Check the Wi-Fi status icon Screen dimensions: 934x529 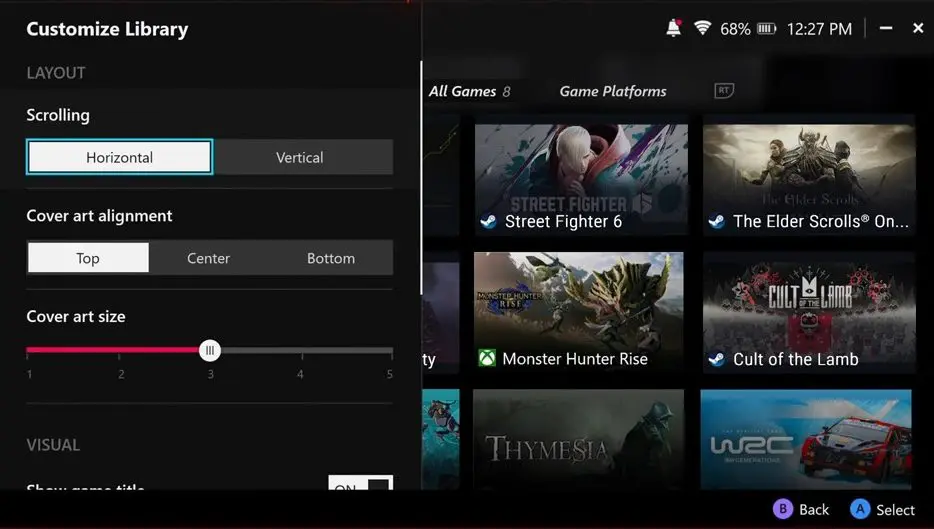702,27
